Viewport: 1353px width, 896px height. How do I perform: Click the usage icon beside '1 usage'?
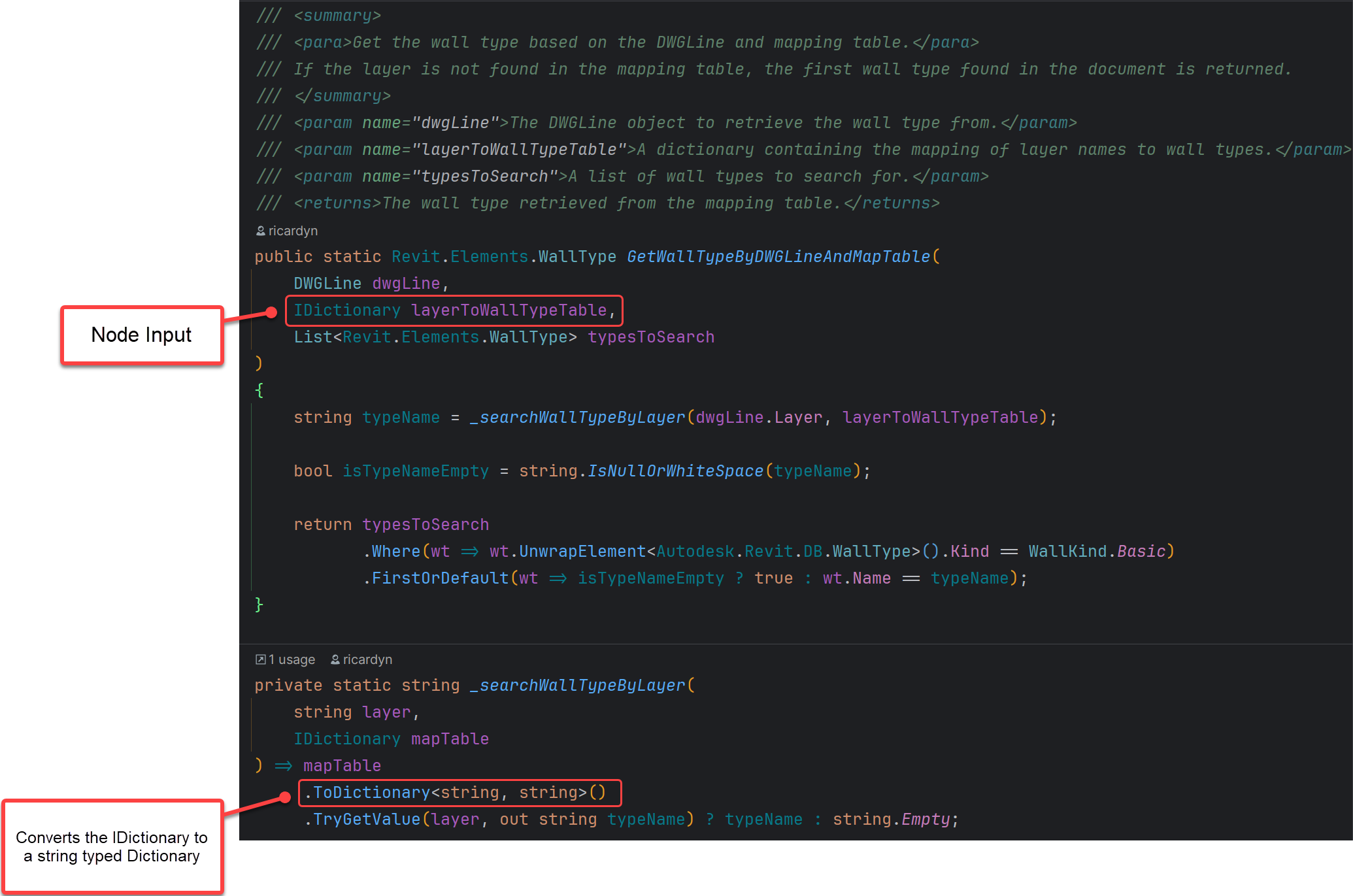(x=260, y=659)
